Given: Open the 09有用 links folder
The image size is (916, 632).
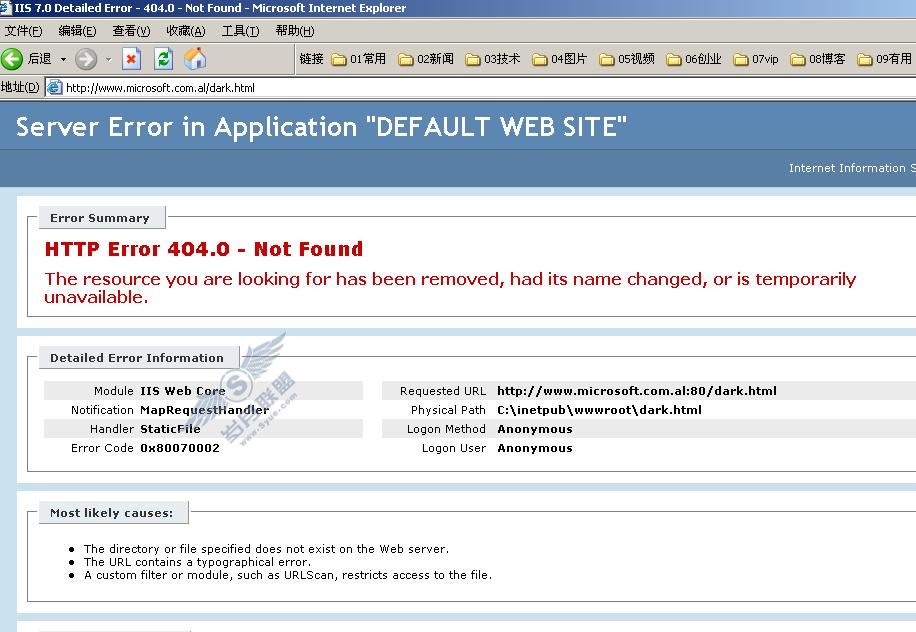Looking at the screenshot, I should 884,59.
